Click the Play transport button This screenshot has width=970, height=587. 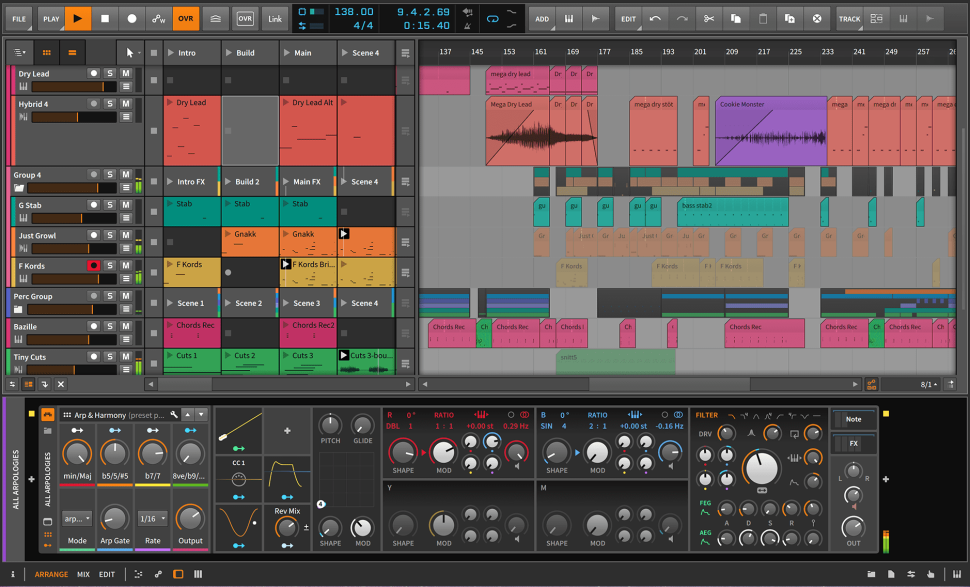click(78, 19)
